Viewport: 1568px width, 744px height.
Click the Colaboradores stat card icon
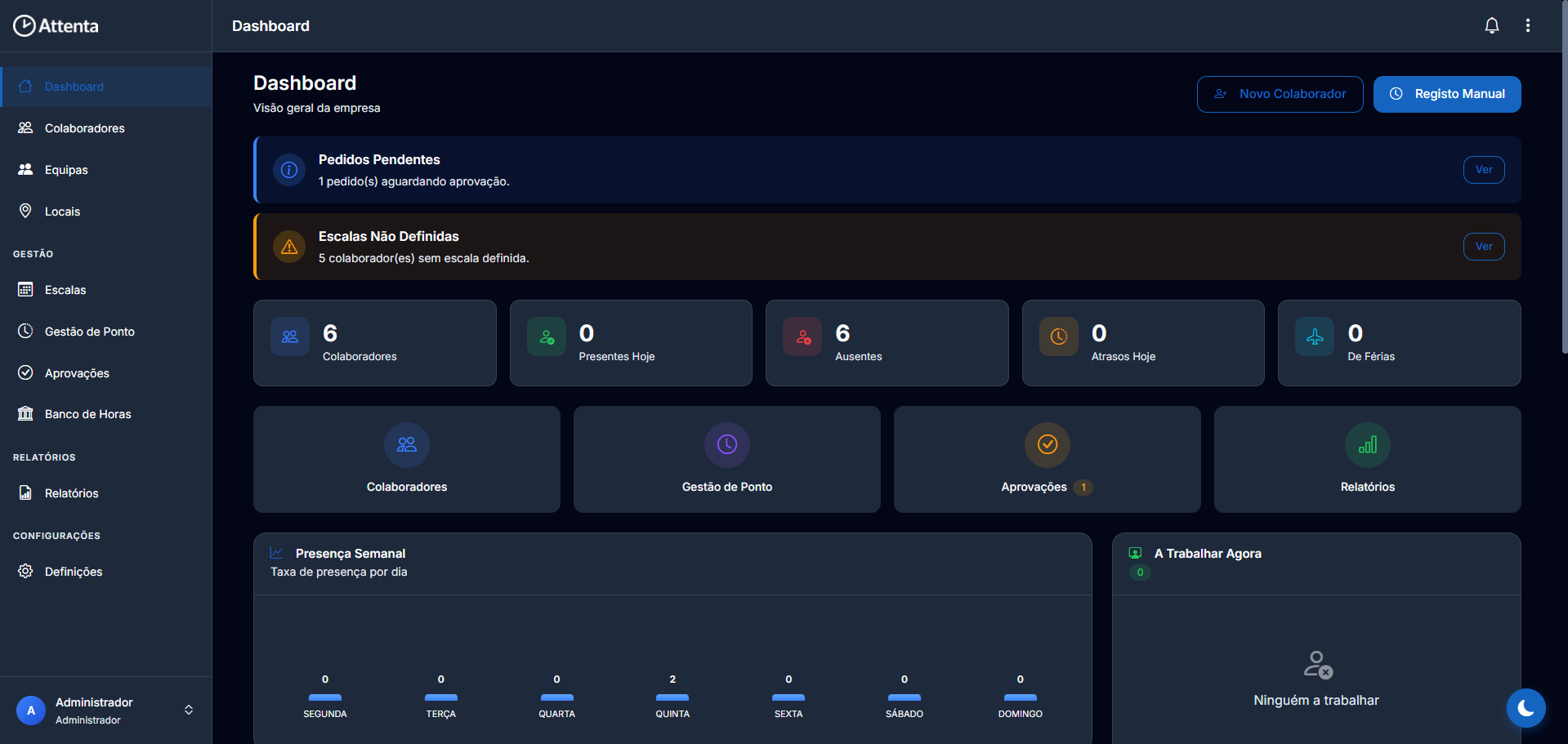click(x=290, y=336)
